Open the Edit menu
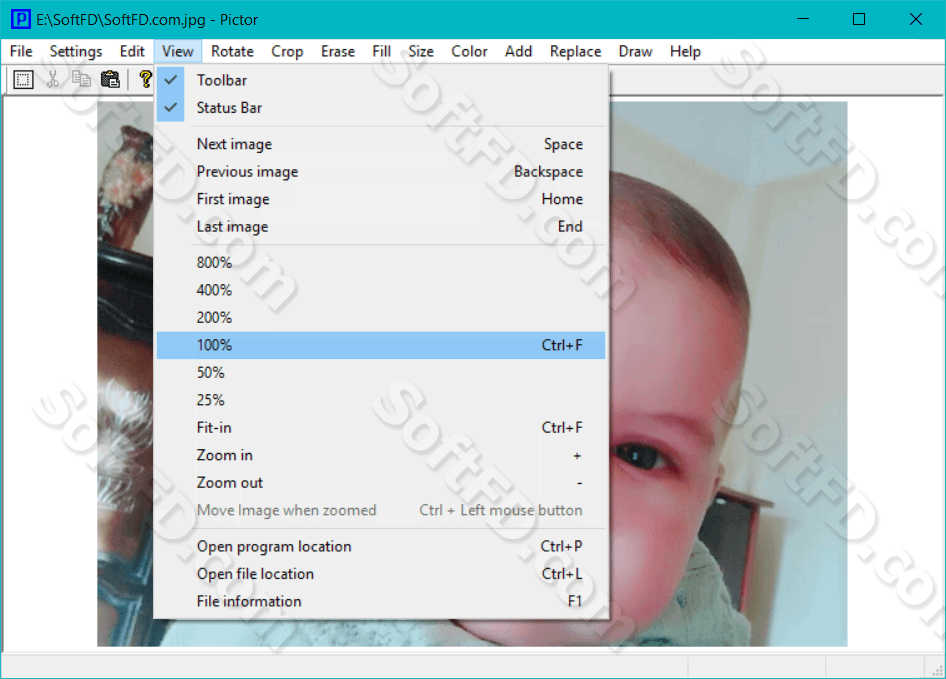 (132, 51)
